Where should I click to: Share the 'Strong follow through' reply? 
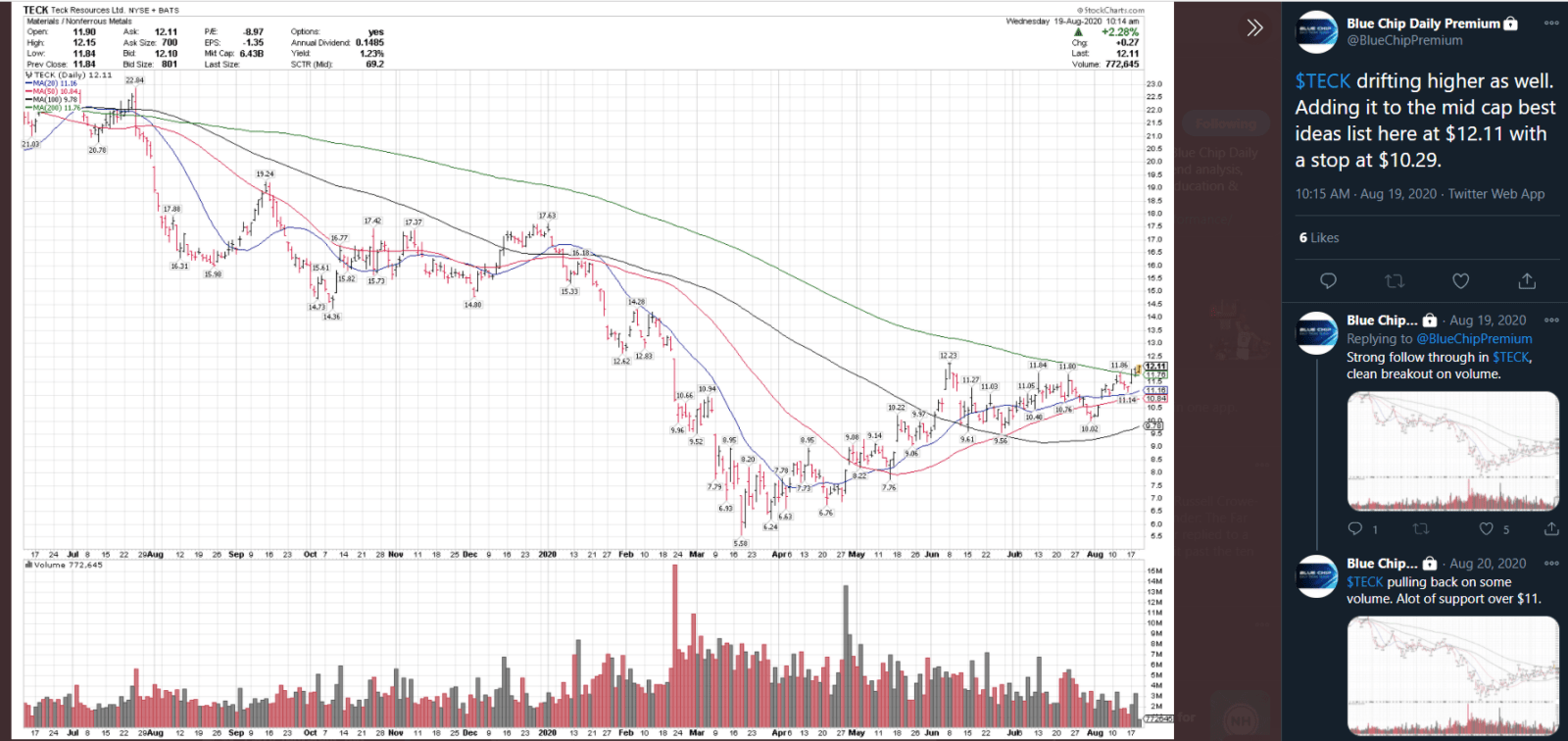(1551, 528)
